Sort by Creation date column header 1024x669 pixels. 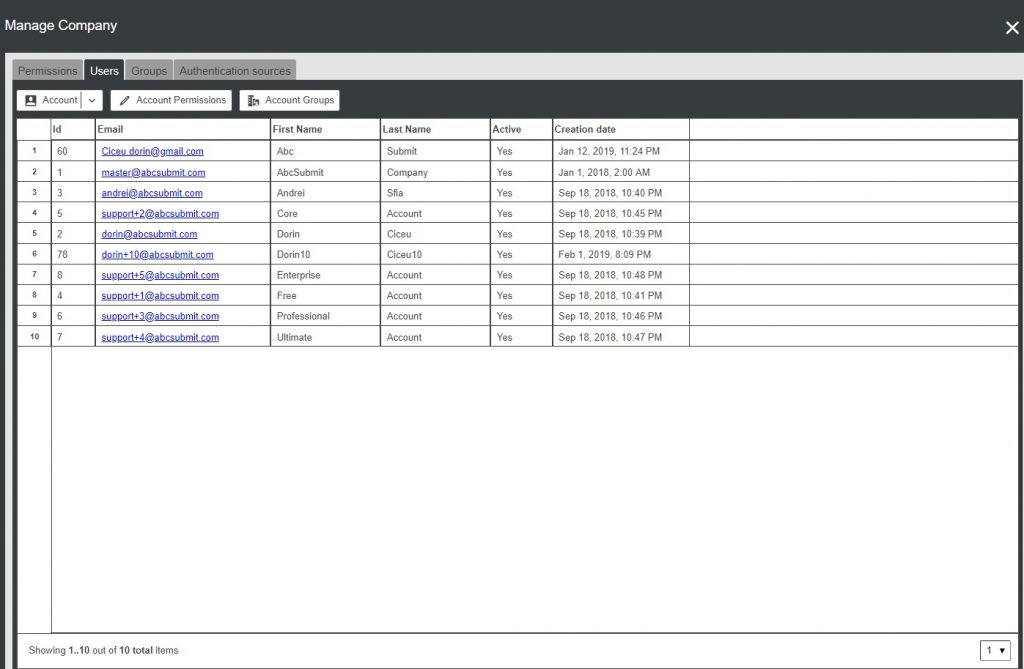coord(585,130)
